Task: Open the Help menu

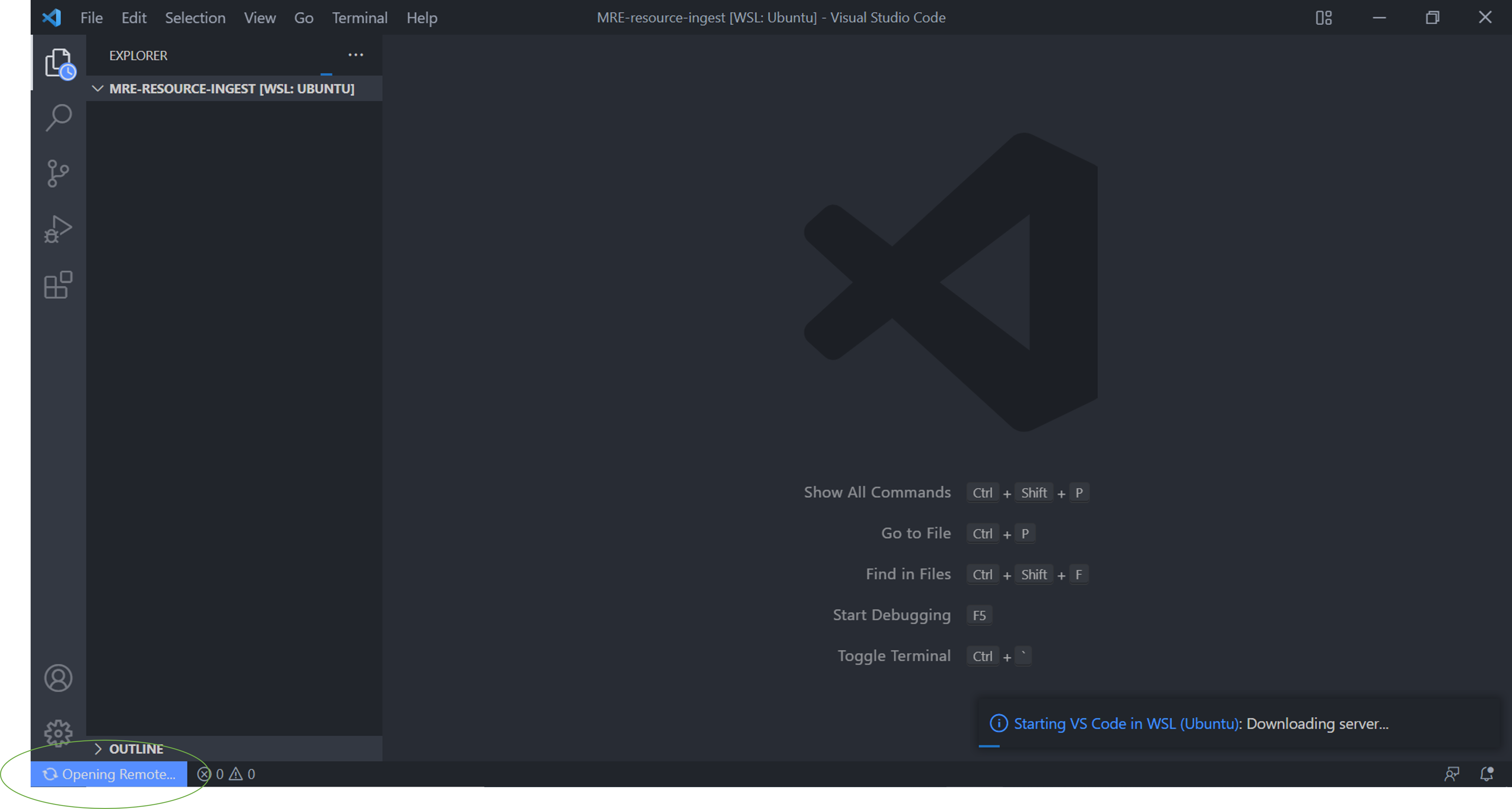Action: click(x=422, y=17)
